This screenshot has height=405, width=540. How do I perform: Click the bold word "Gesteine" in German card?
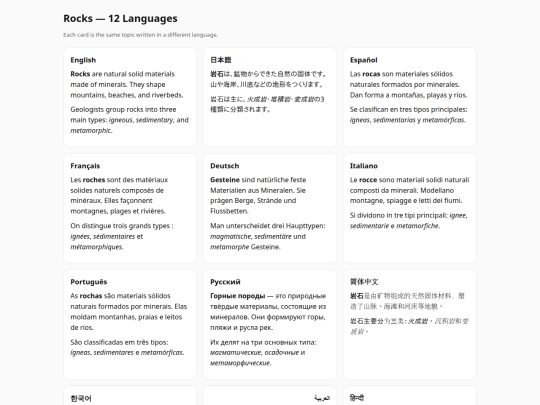coord(225,180)
